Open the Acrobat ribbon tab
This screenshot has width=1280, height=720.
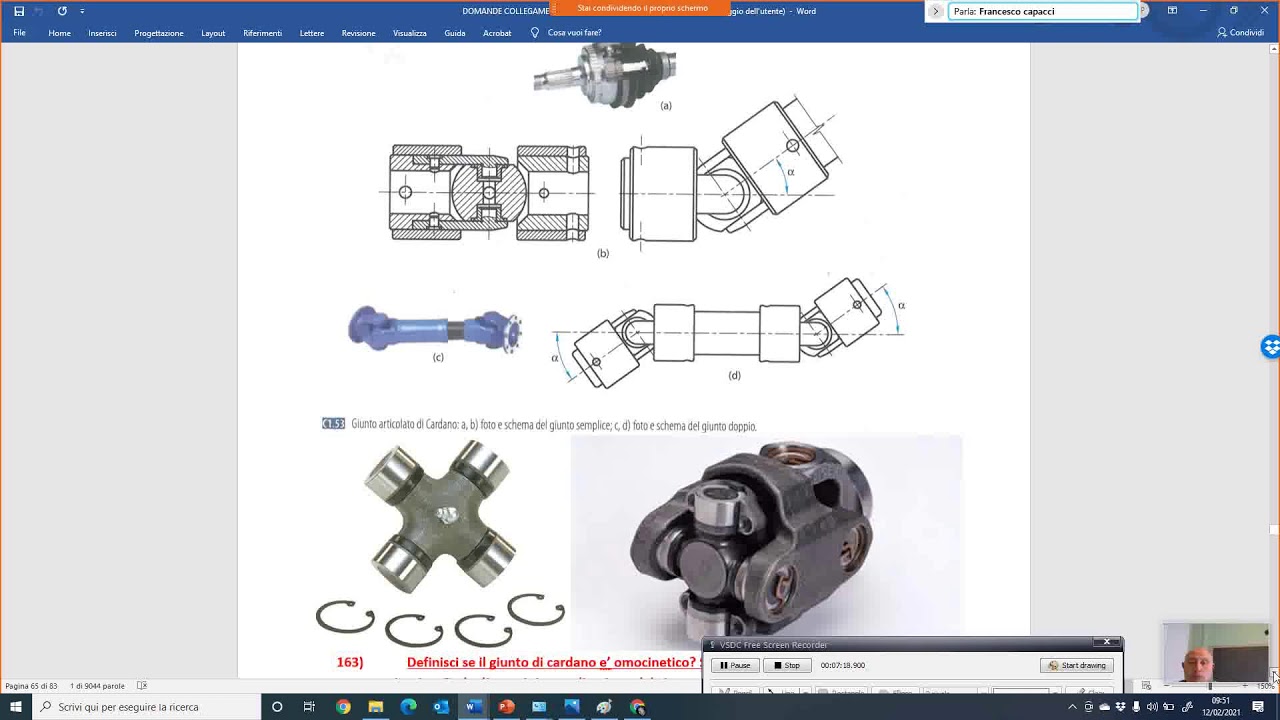tap(497, 33)
